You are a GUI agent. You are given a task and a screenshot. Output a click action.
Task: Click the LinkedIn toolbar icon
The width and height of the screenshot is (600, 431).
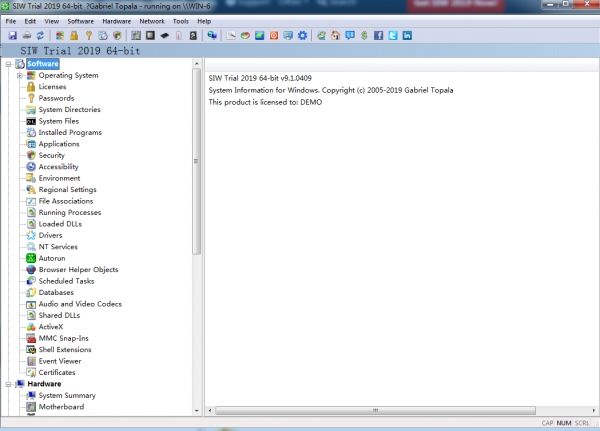point(407,36)
